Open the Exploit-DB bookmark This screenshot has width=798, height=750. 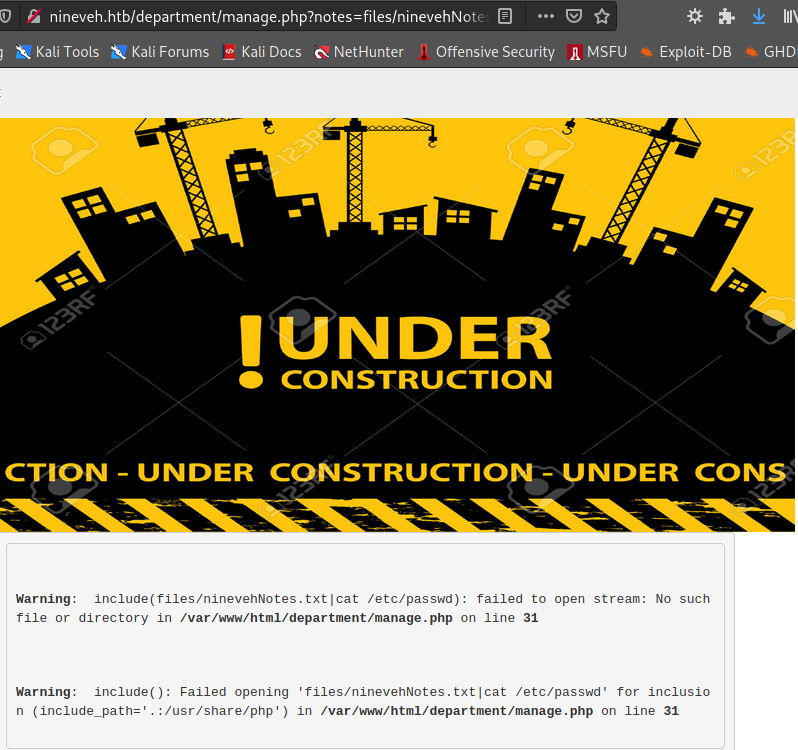[686, 52]
